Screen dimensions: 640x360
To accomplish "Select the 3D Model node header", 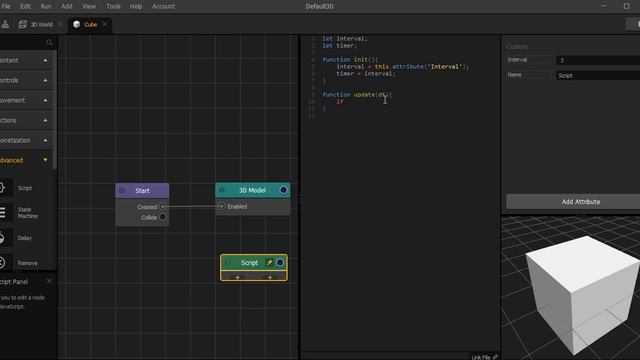I will coord(253,190).
